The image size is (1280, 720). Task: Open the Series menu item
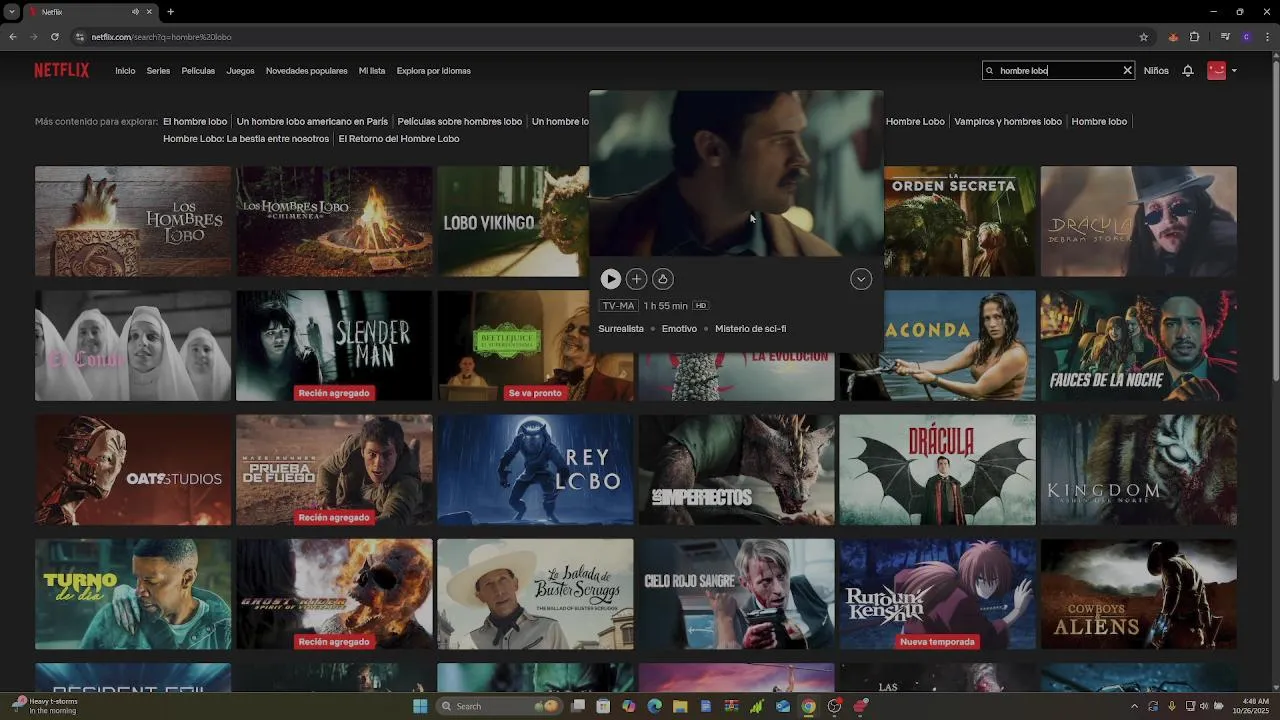pyautogui.click(x=158, y=71)
